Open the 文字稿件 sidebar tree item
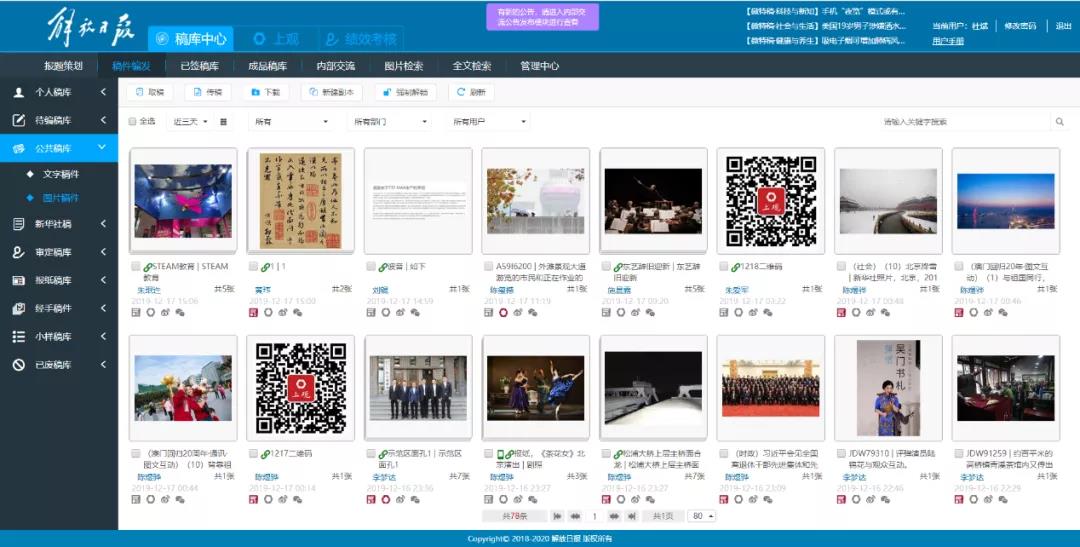 point(60,174)
